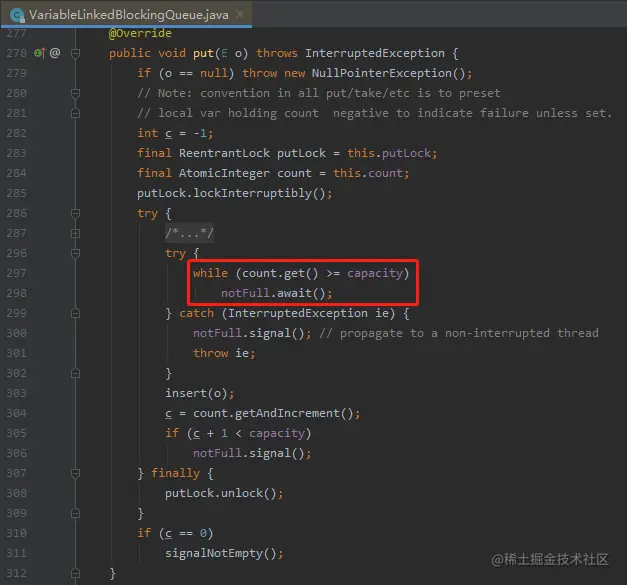Click line number 311 in the gutter
The height and width of the screenshot is (585, 627).
point(16,553)
